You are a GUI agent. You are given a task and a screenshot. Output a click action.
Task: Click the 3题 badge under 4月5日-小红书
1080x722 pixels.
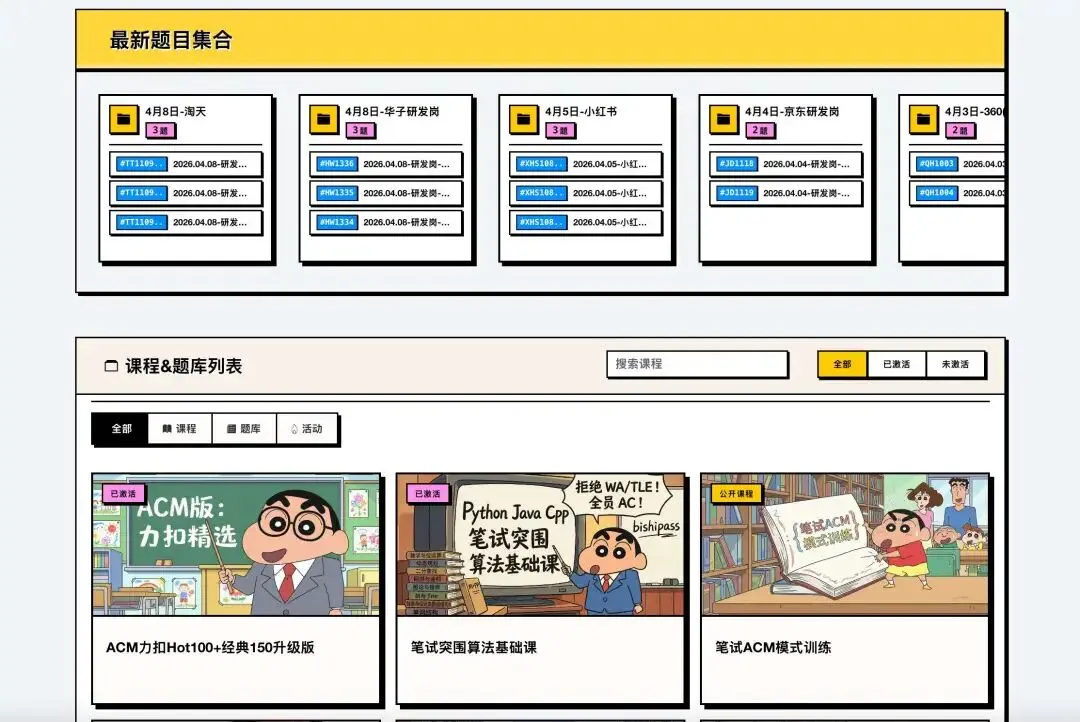click(561, 130)
